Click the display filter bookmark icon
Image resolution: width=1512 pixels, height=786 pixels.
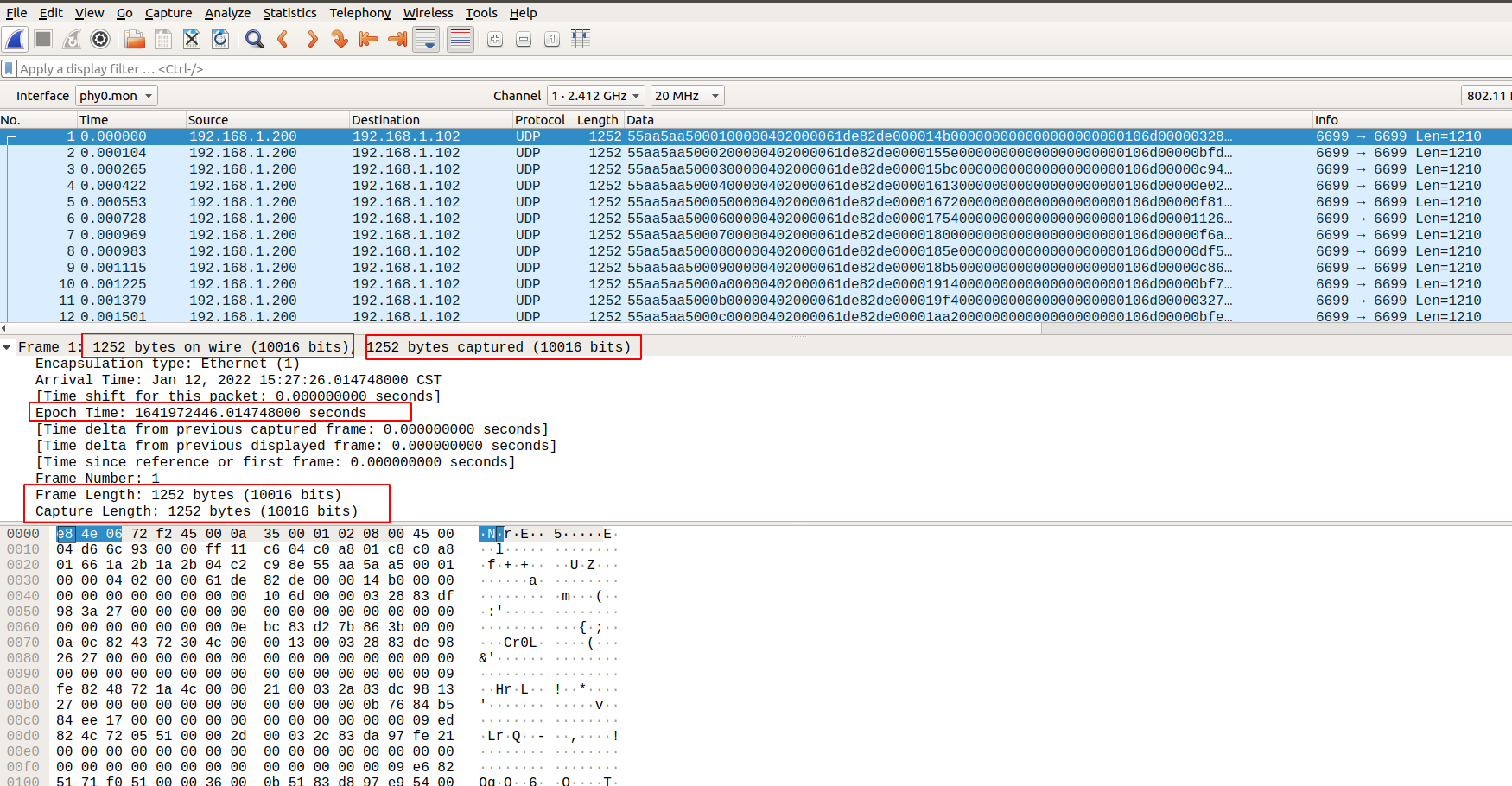coord(9,68)
